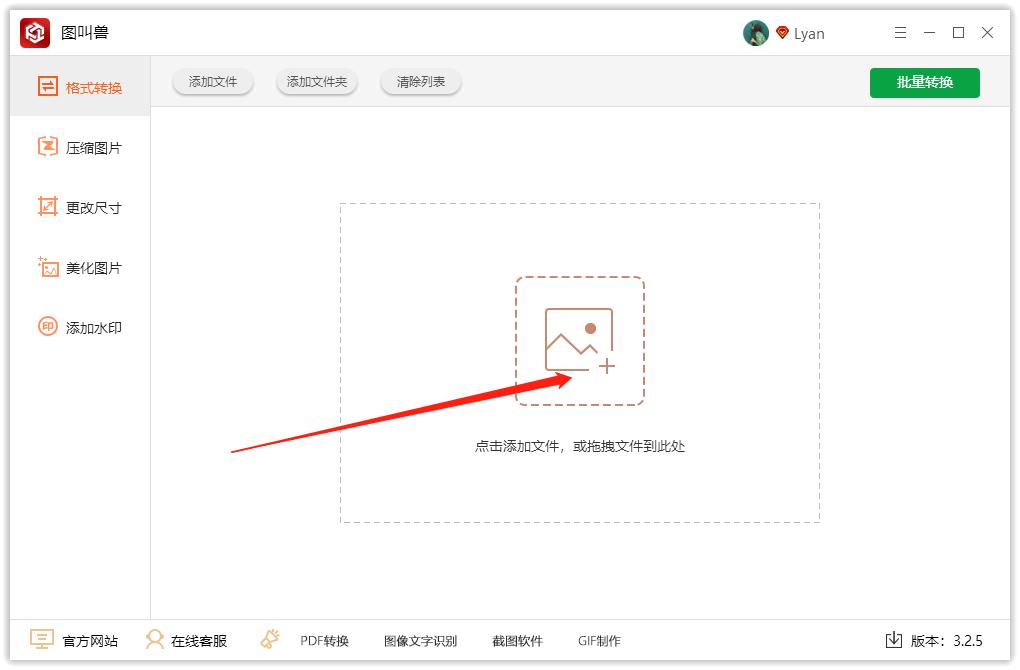Image resolution: width=1020 pixels, height=670 pixels.
Task: Click the flame icon beside PDF转换
Action: click(x=269, y=640)
